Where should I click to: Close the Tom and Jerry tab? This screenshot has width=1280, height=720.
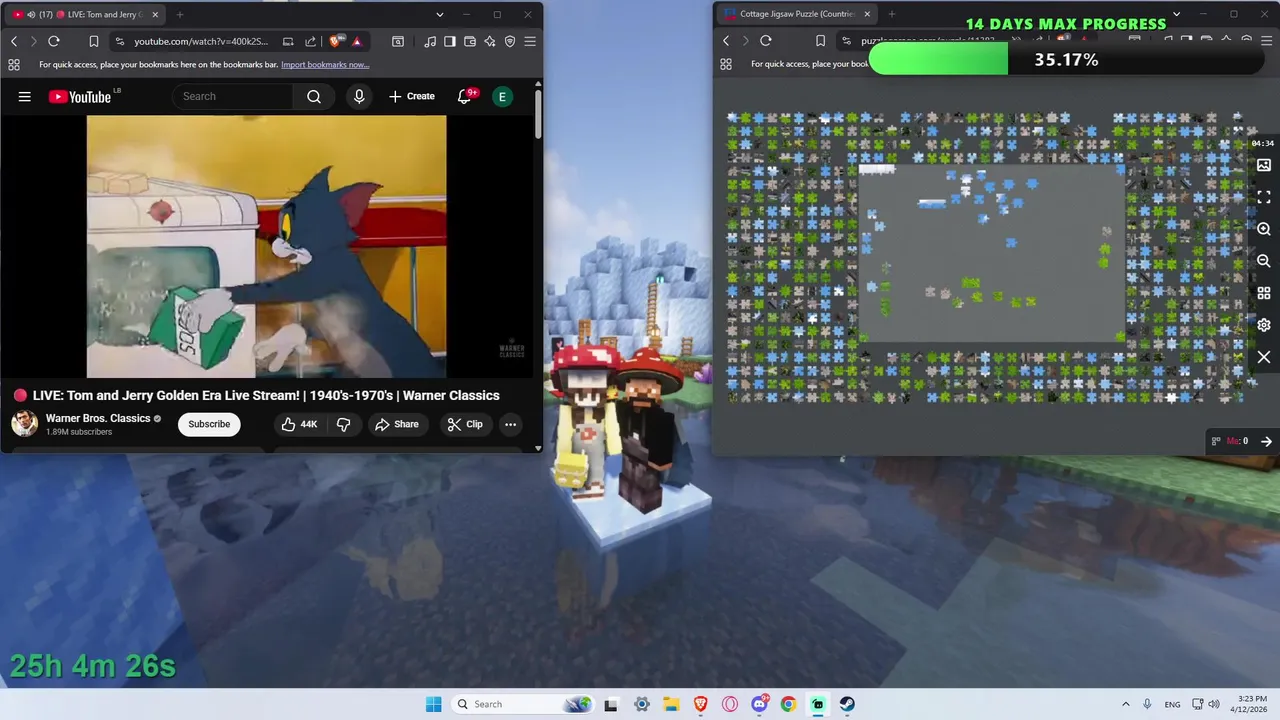[x=154, y=14]
